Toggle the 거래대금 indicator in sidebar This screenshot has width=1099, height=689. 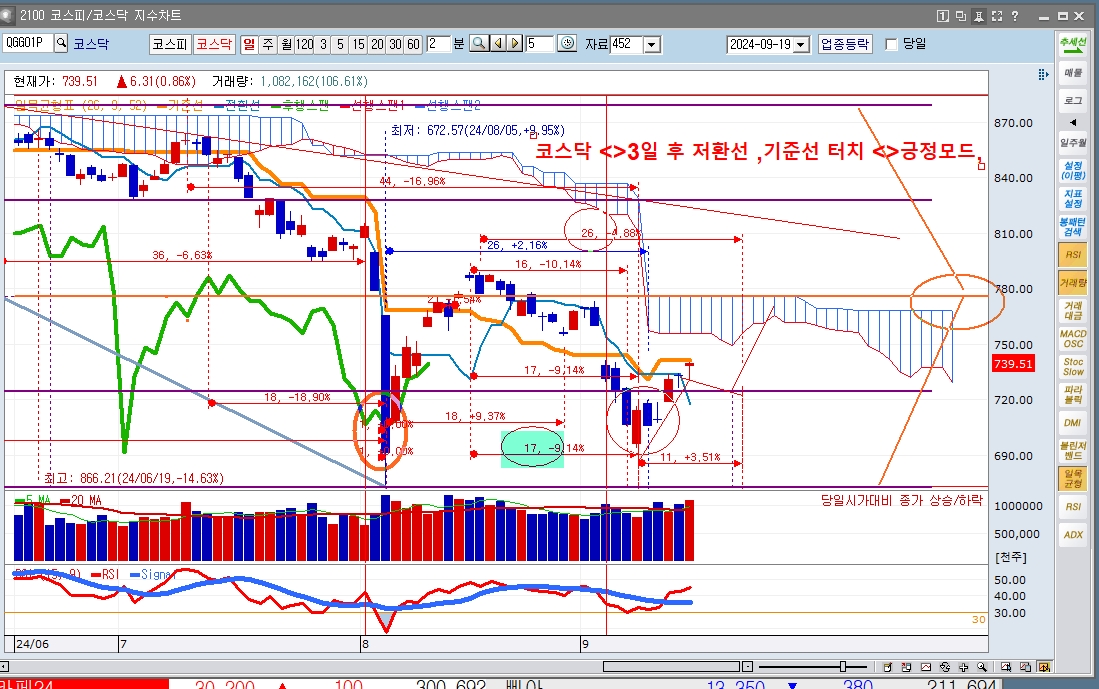click(1072, 311)
